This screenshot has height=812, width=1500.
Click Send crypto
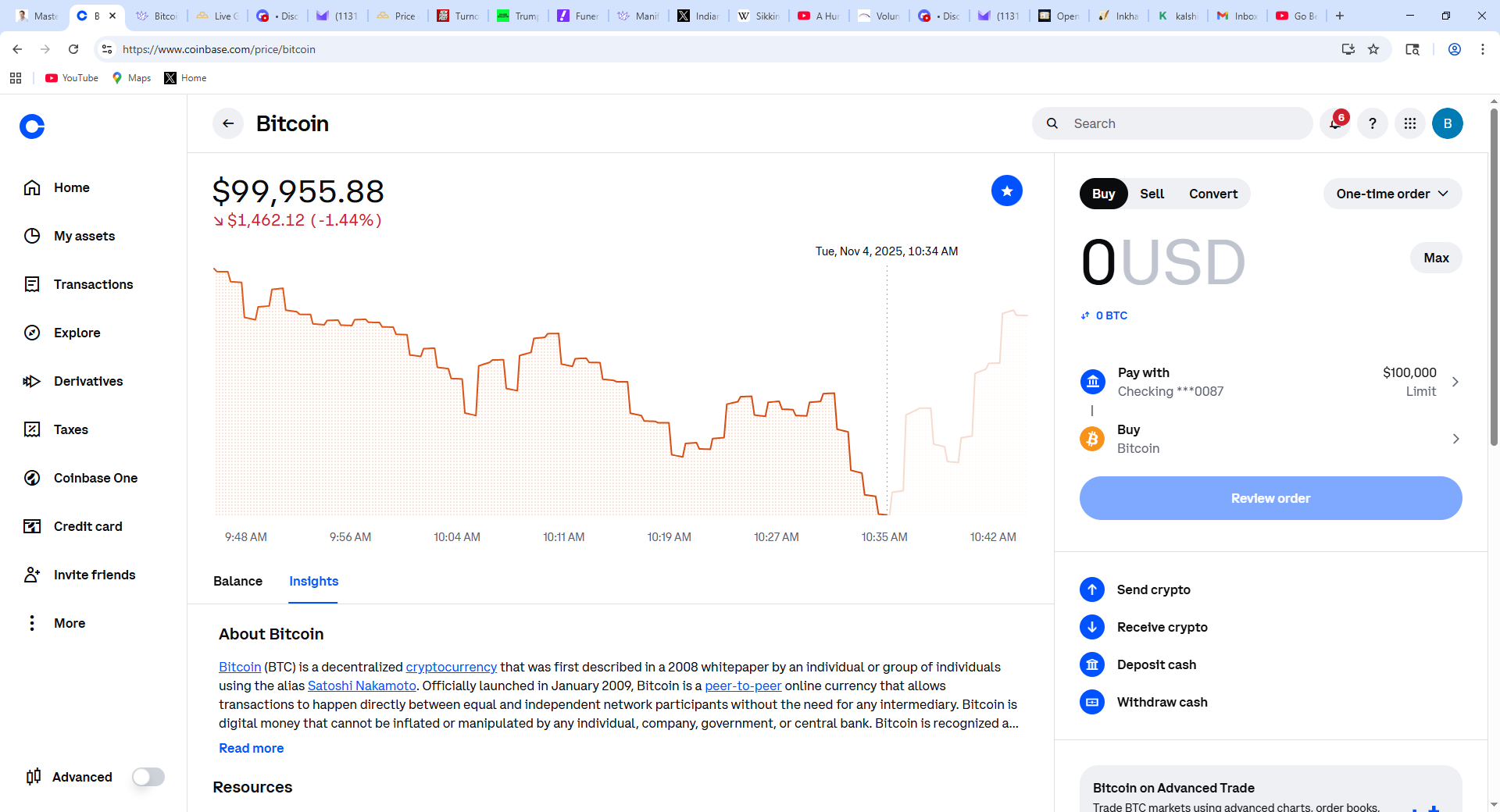point(1135,589)
